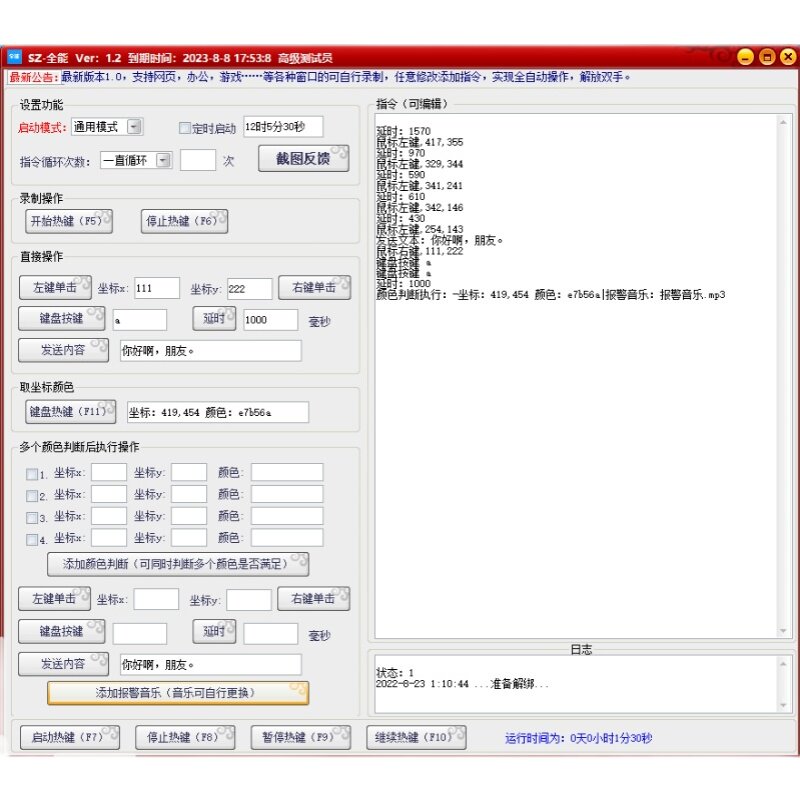The width and height of the screenshot is (800, 800).
Task: Click the 坐标y field containing 222
Action: click(x=249, y=289)
